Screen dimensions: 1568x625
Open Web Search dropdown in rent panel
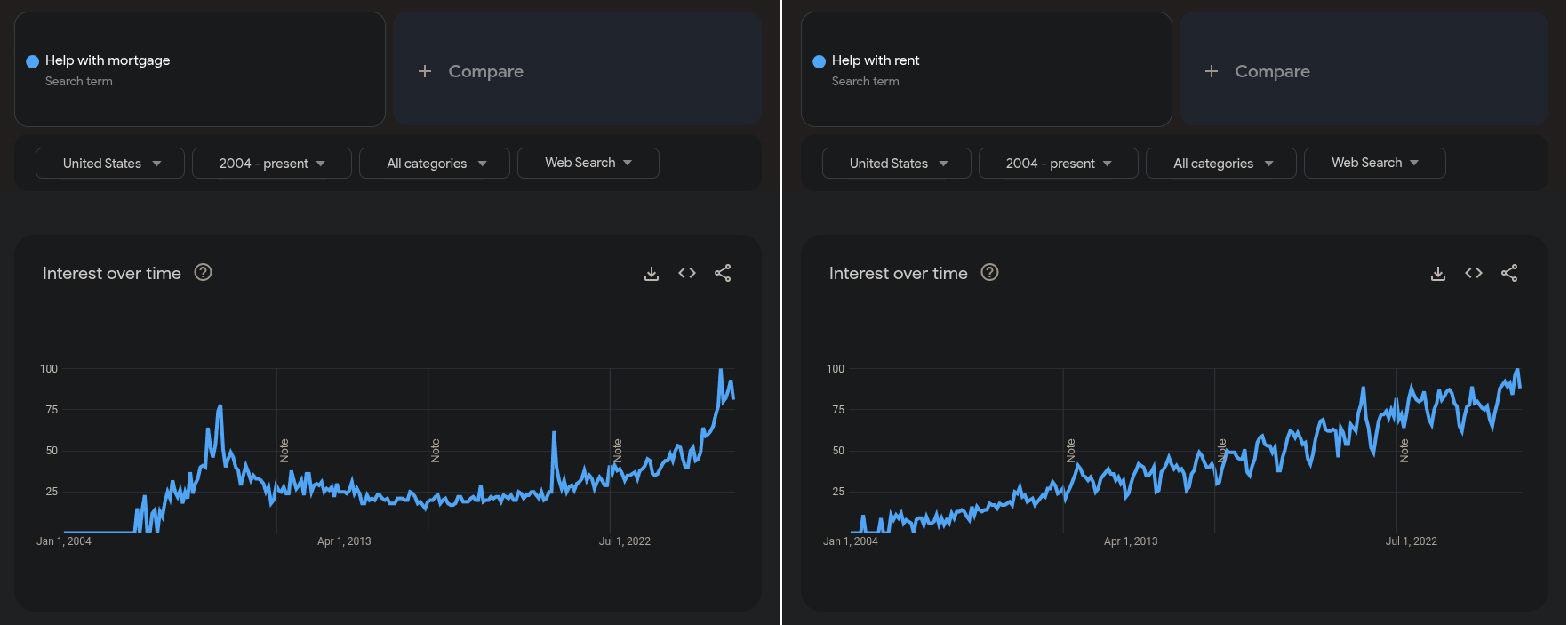pyautogui.click(x=1375, y=164)
